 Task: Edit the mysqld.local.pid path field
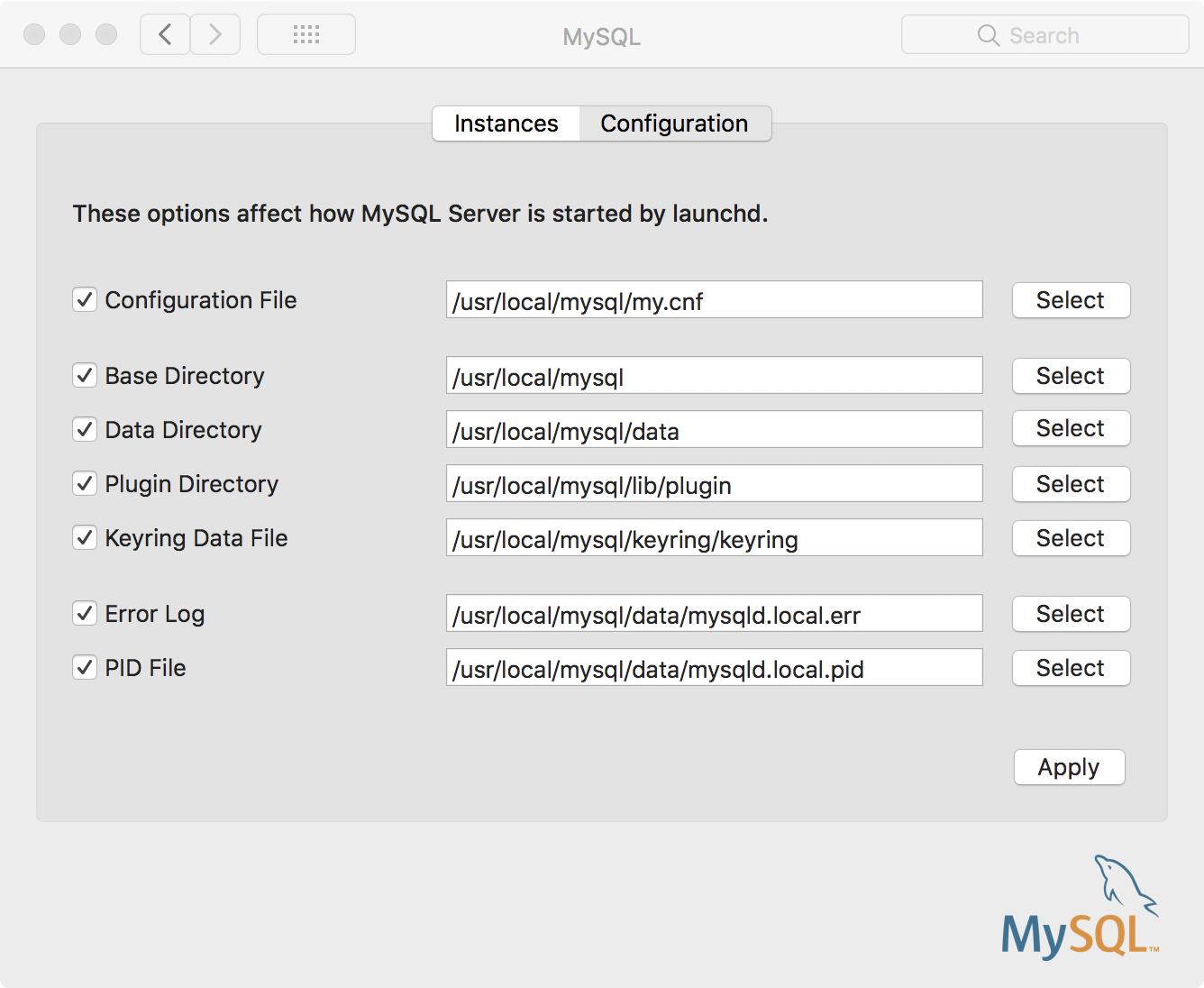714,667
